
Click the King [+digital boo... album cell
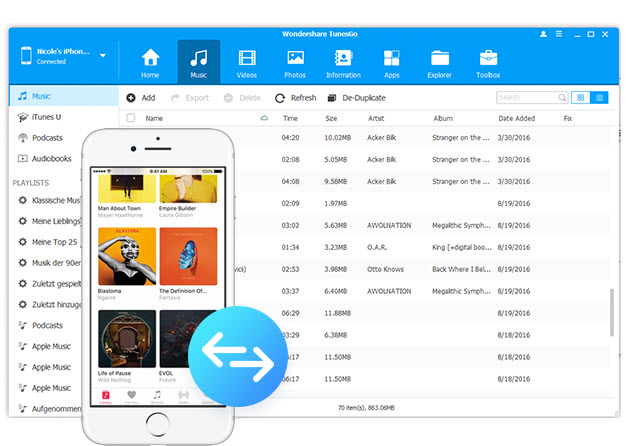click(x=462, y=247)
